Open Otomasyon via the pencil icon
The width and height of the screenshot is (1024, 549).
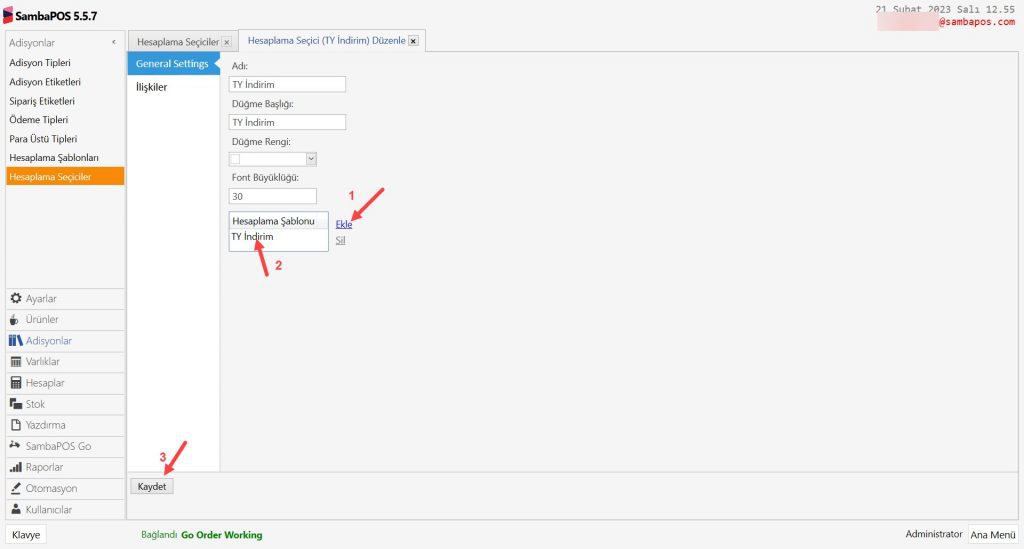click(16, 488)
